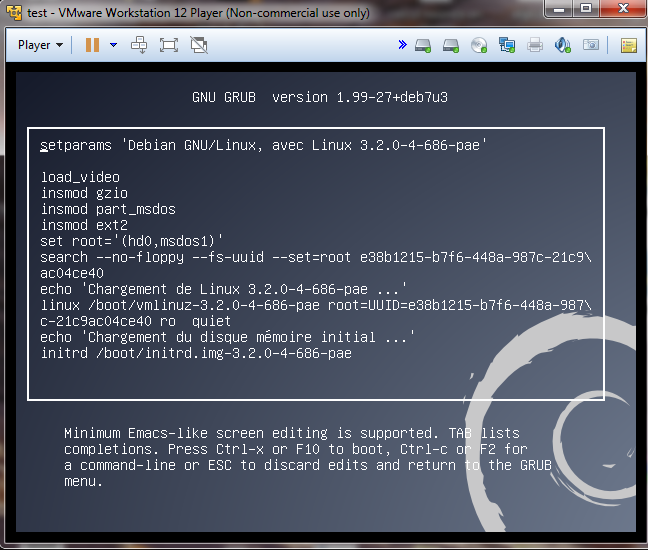648x550 pixels.
Task: Expand the devices toolbar chevron
Action: (402, 45)
